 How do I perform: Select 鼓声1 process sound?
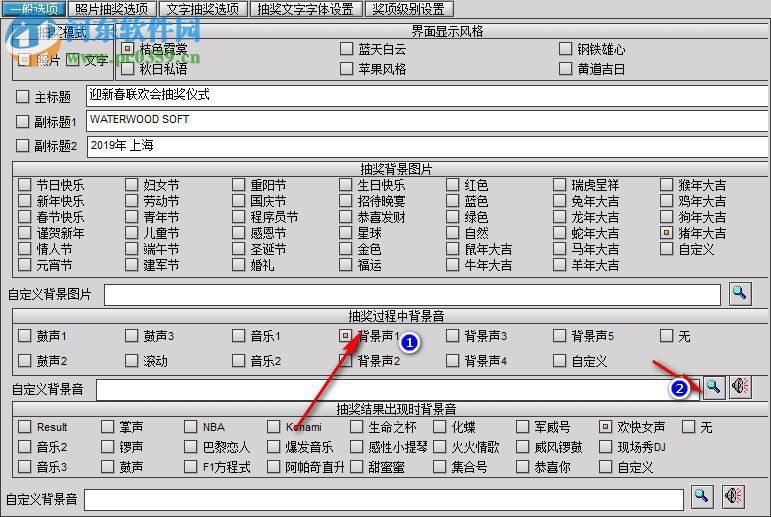pyautogui.click(x=25, y=336)
